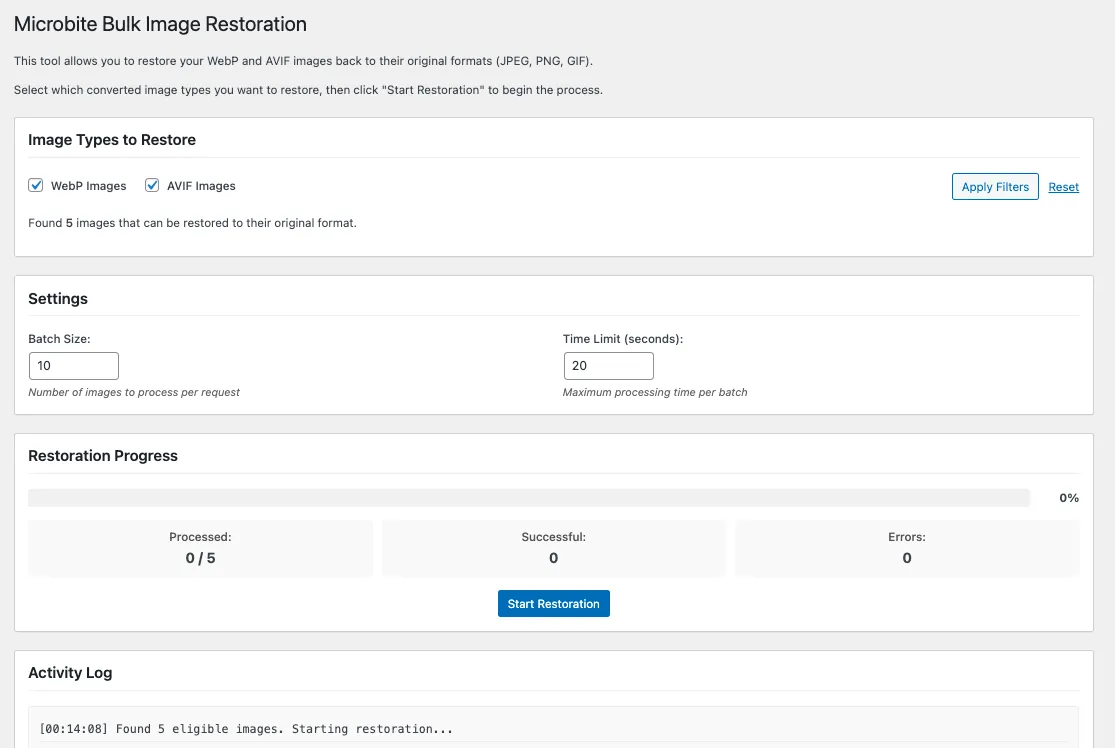Click the Time Limit (seconds) label
This screenshot has height=748, width=1115.
point(623,339)
